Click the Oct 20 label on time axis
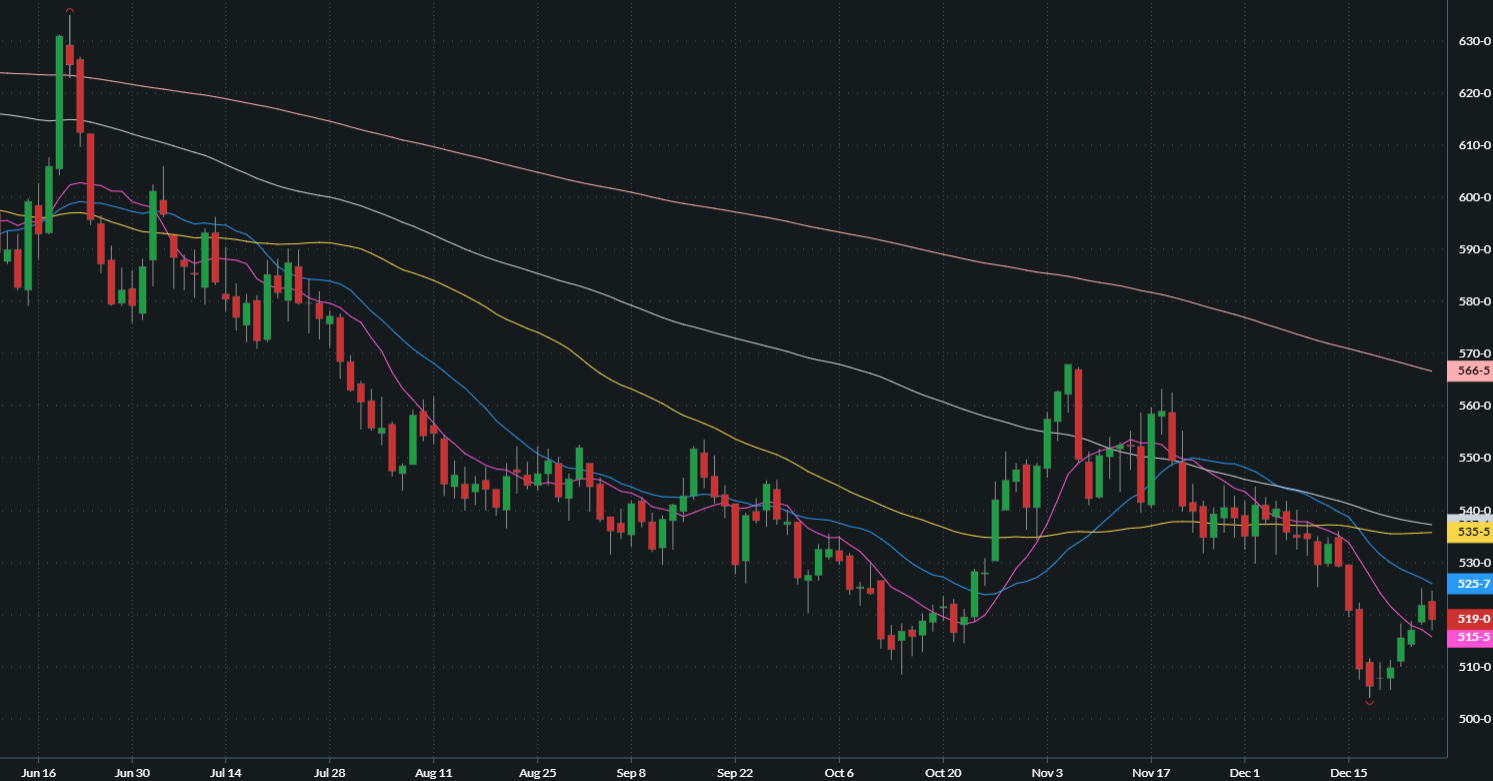Screen dimensions: 1493x781 tap(942, 772)
